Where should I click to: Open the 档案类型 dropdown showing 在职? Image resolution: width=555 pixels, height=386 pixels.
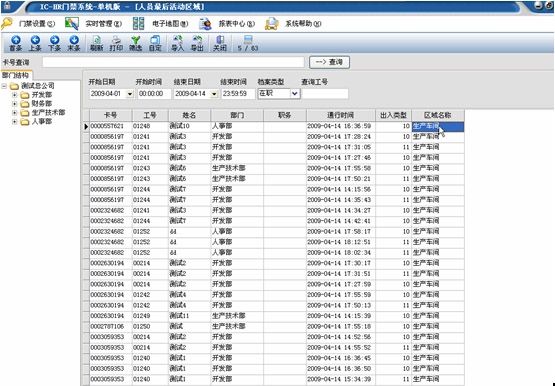pyautogui.click(x=295, y=94)
